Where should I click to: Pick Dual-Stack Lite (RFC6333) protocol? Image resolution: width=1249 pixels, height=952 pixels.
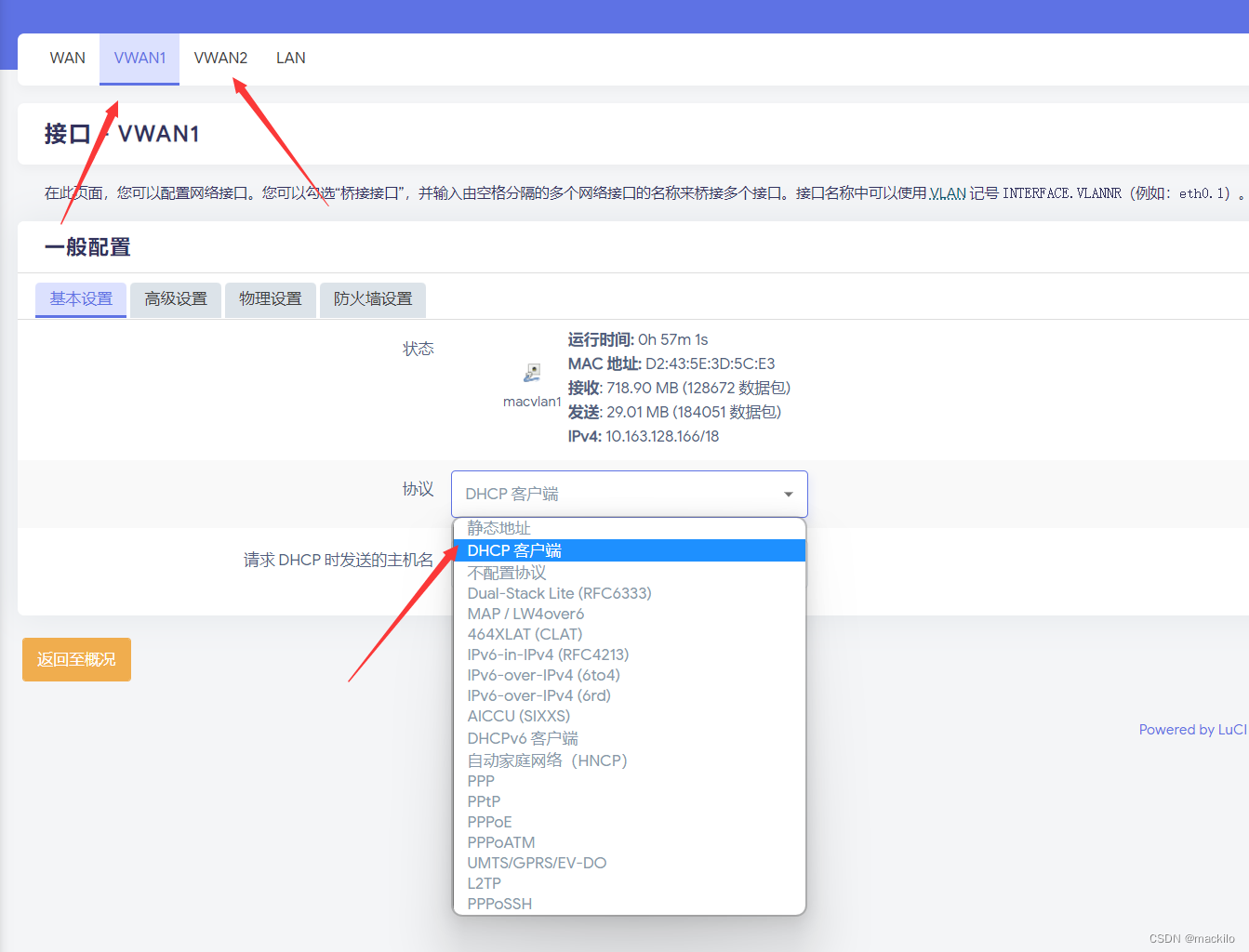click(x=629, y=593)
